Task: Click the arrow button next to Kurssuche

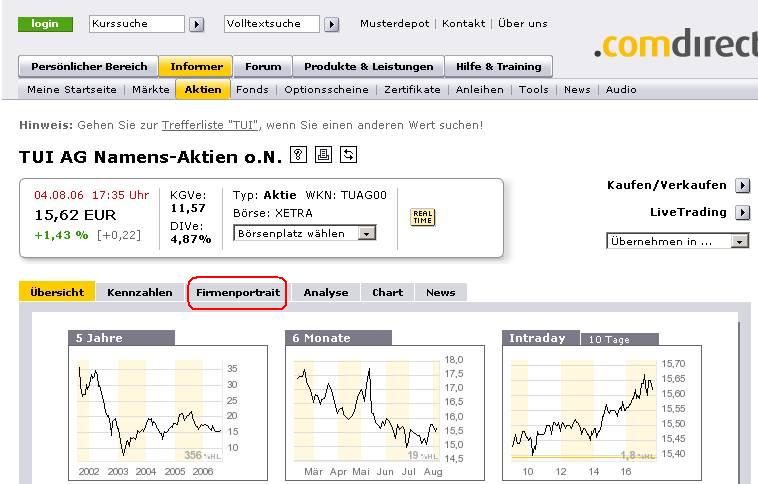Action: tap(196, 24)
